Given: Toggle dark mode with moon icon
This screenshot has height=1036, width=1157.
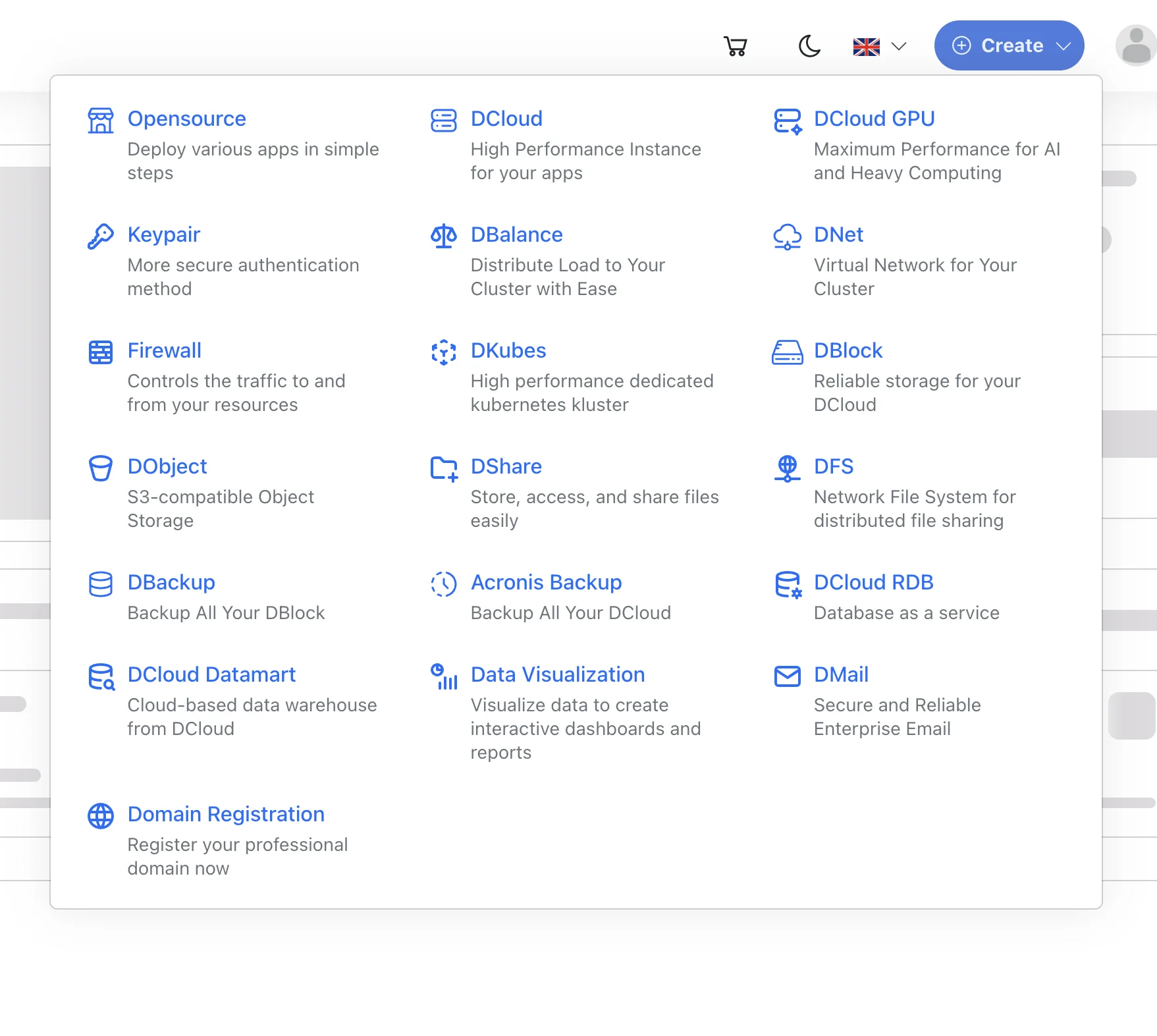Looking at the screenshot, I should 809,46.
